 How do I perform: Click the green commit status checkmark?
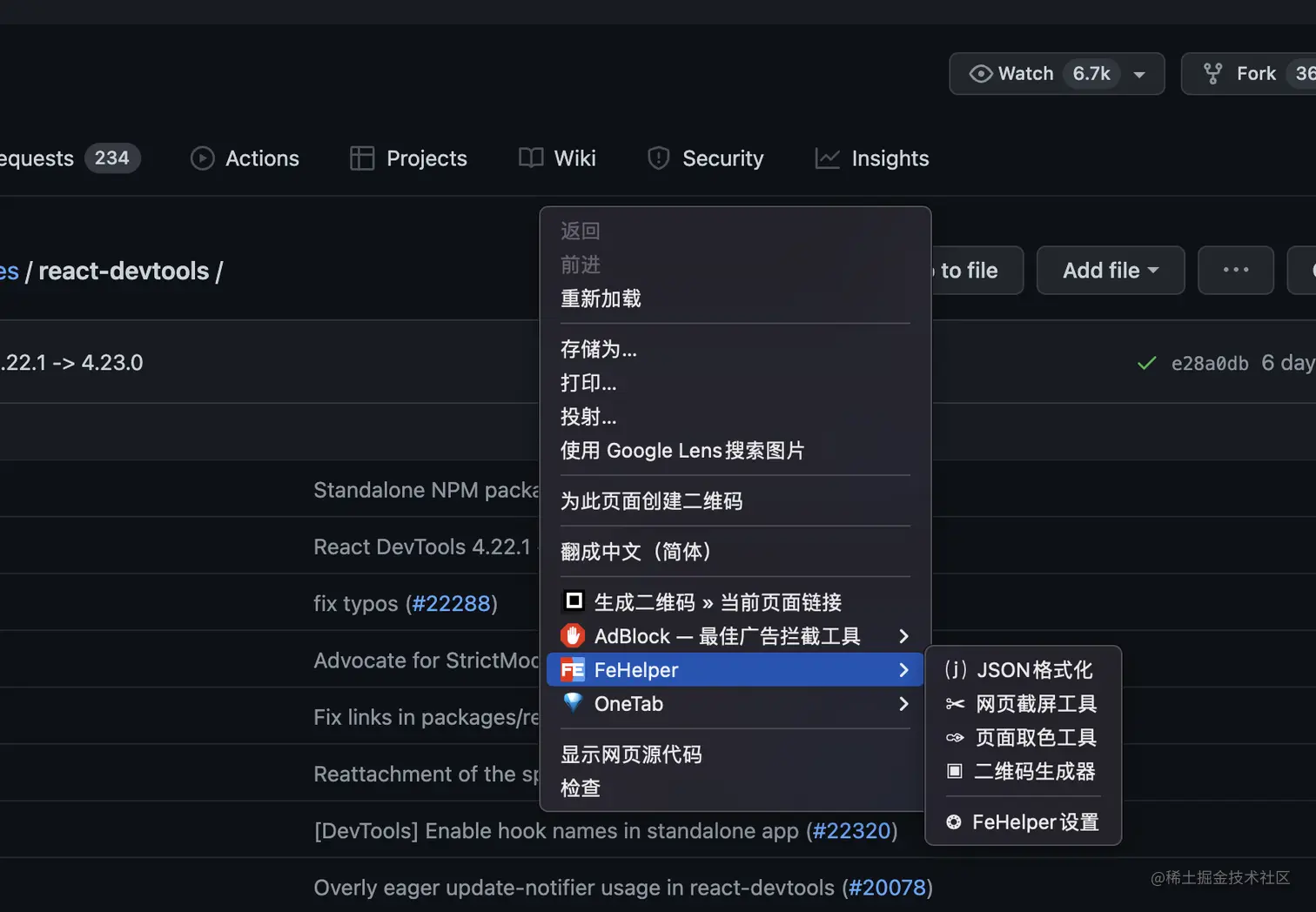[1147, 363]
